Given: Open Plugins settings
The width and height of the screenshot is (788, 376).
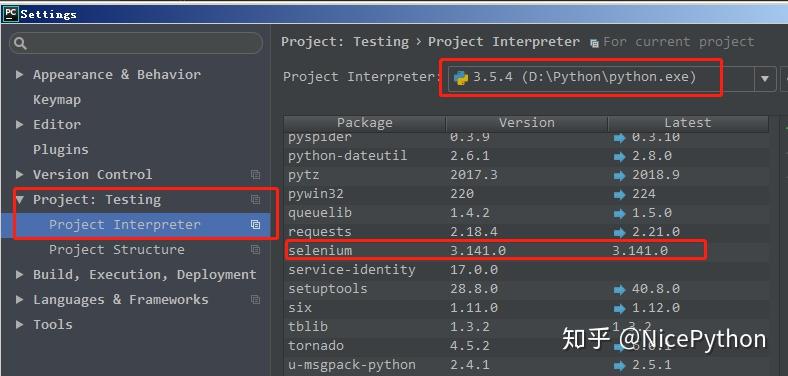Looking at the screenshot, I should (60, 149).
